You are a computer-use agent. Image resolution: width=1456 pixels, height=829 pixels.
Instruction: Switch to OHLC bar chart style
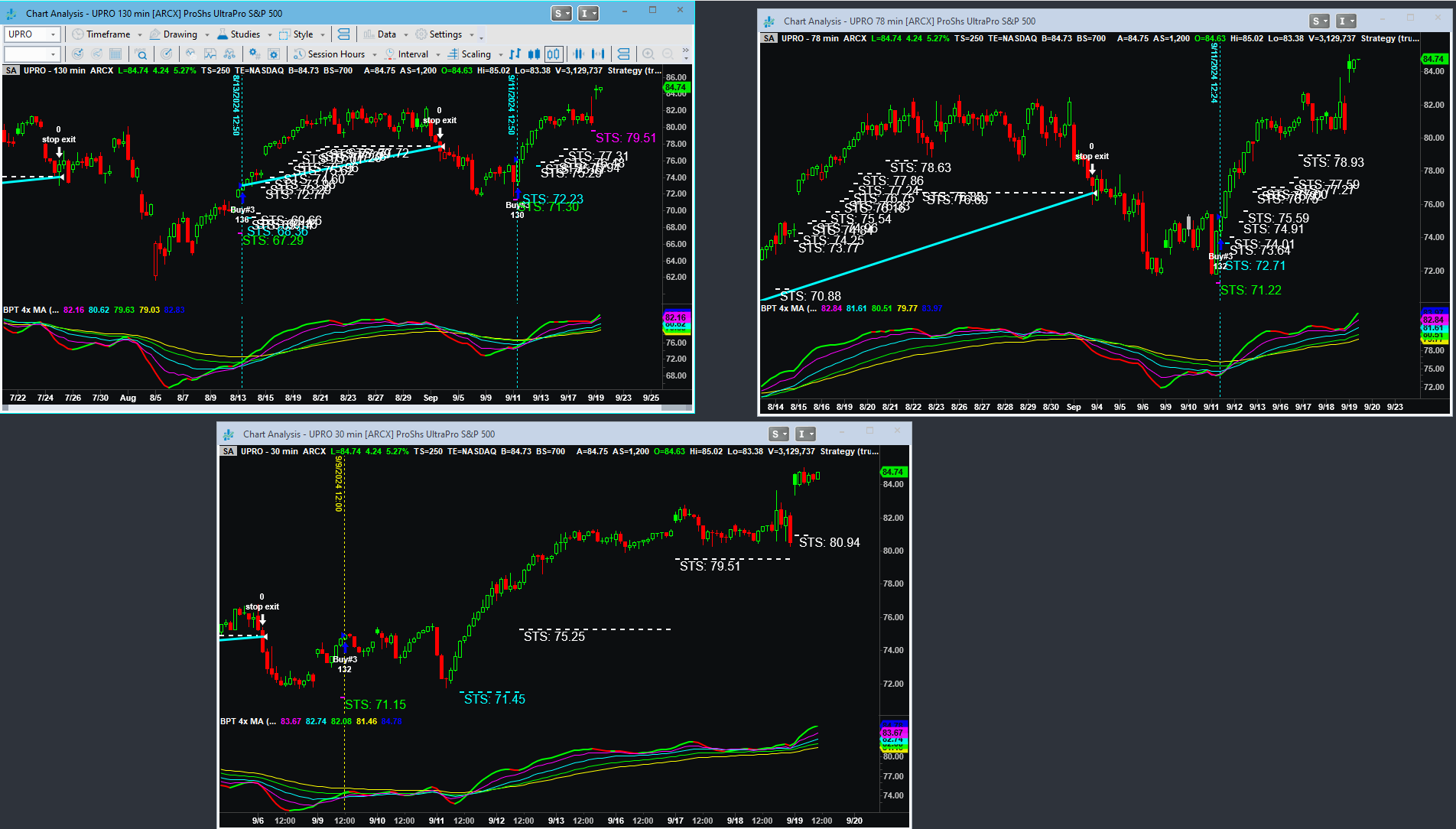pyautogui.click(x=515, y=54)
